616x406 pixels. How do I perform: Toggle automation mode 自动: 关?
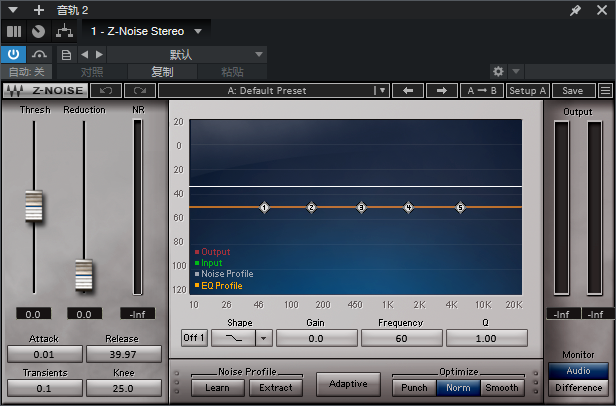coord(27,72)
